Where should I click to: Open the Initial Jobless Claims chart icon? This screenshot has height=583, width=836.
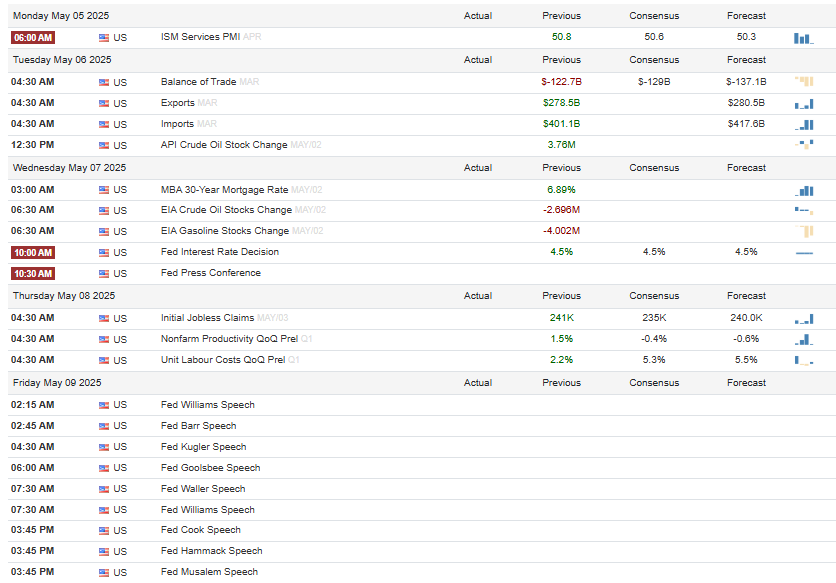point(803,319)
